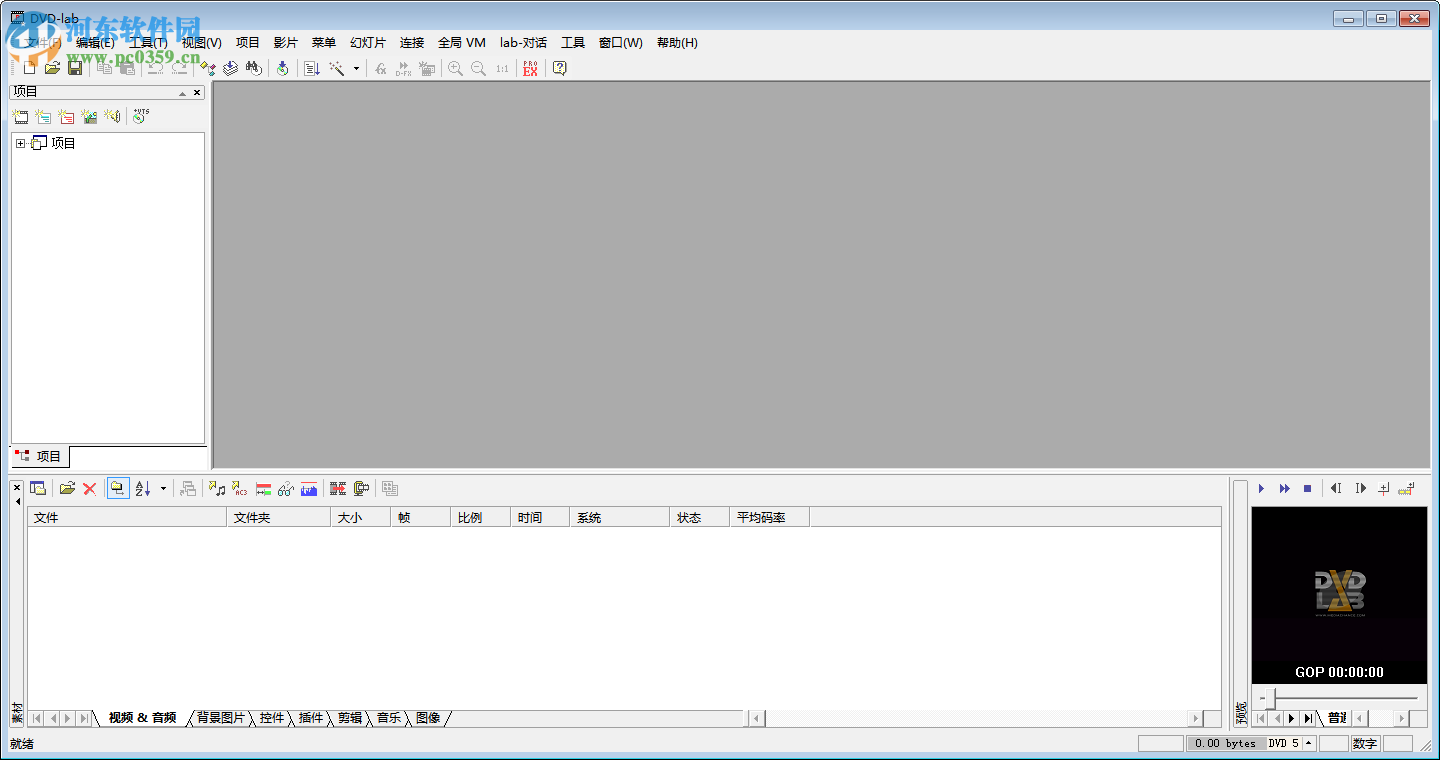Open a project using the folder icon in main toolbar
Viewport: 1440px width, 760px height.
[x=52, y=68]
